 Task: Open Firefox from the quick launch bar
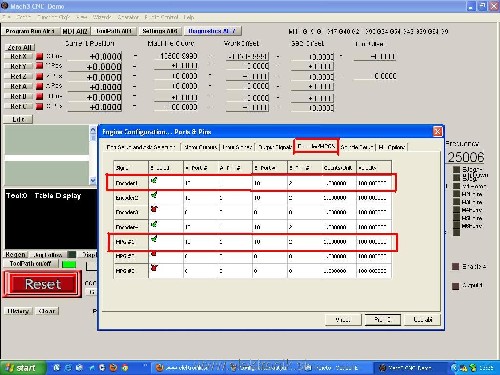[x=113, y=368]
